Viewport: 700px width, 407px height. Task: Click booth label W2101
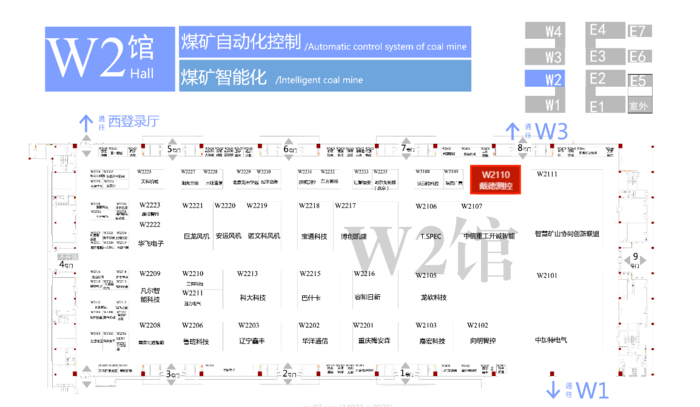tap(547, 275)
